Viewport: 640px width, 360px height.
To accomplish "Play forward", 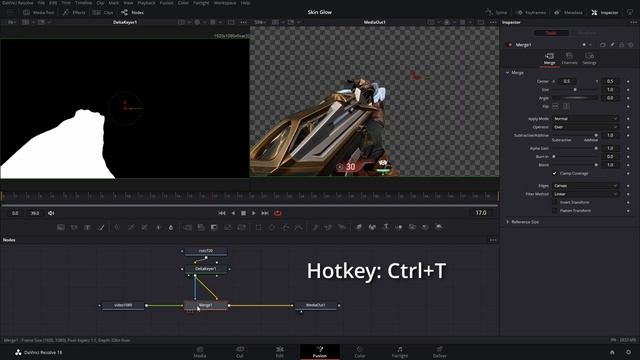I will [253, 213].
